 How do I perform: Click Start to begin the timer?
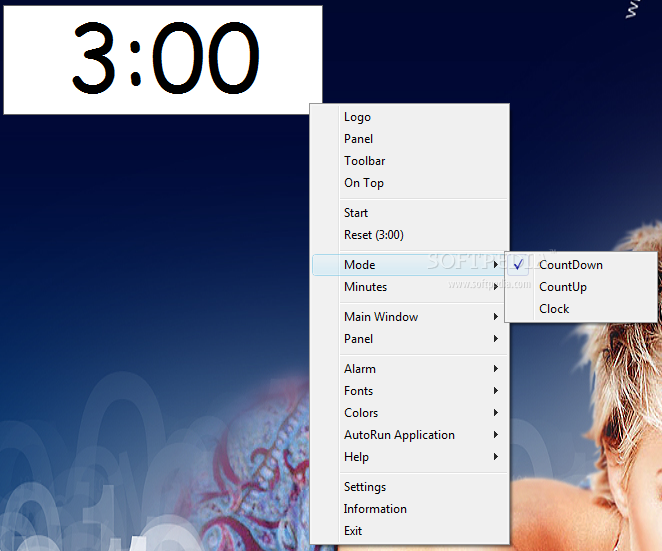pyautogui.click(x=410, y=213)
